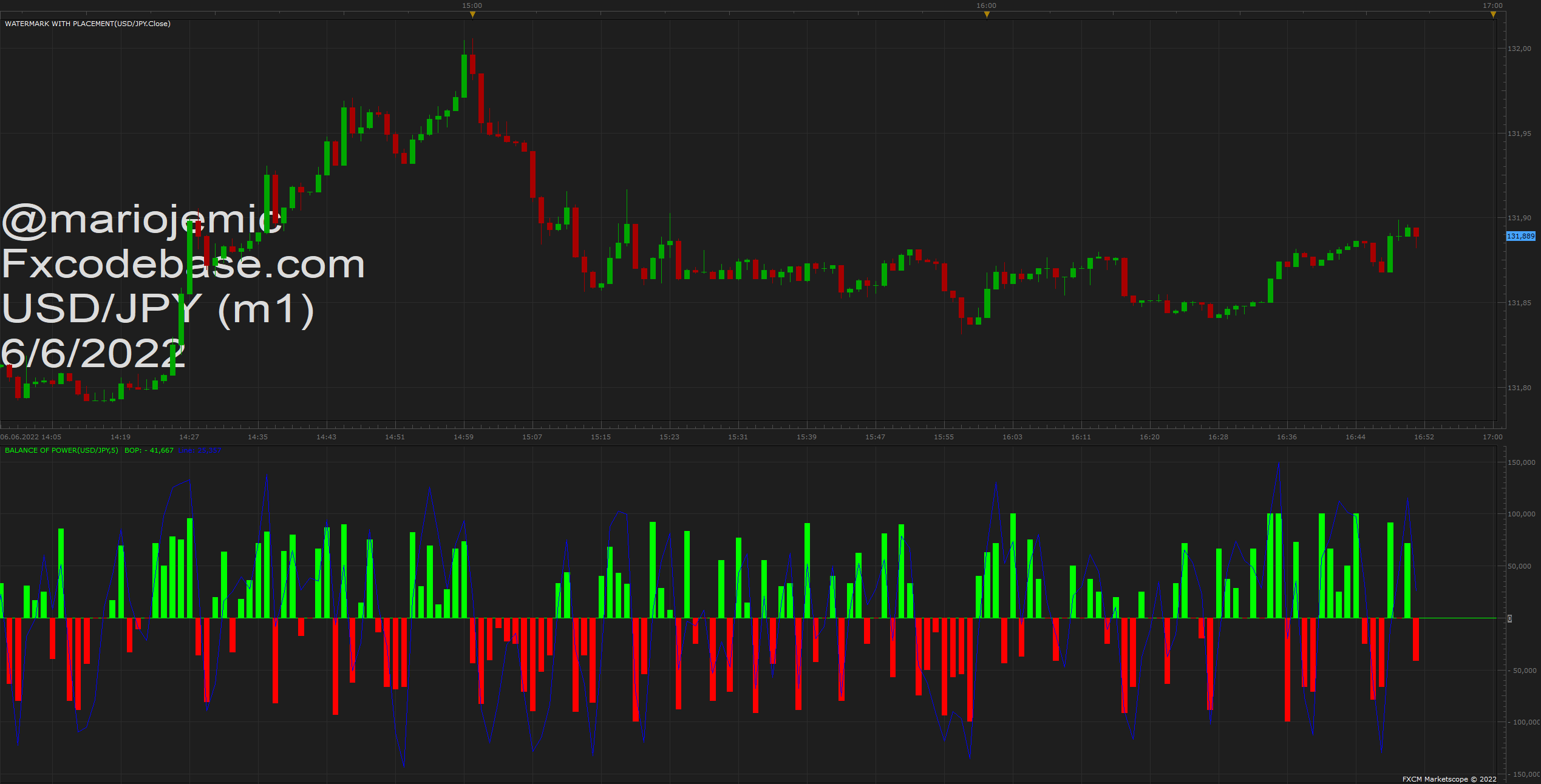Click the 16:11 time axis label
Image resolution: width=1541 pixels, height=784 pixels.
[1081, 437]
